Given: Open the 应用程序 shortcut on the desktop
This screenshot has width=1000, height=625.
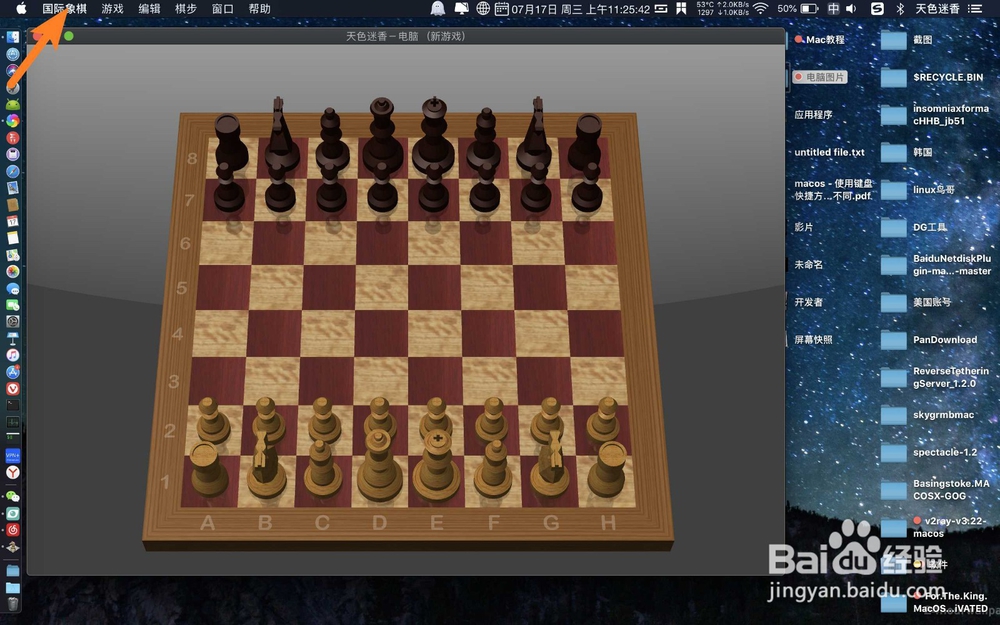Looking at the screenshot, I should click(x=813, y=114).
